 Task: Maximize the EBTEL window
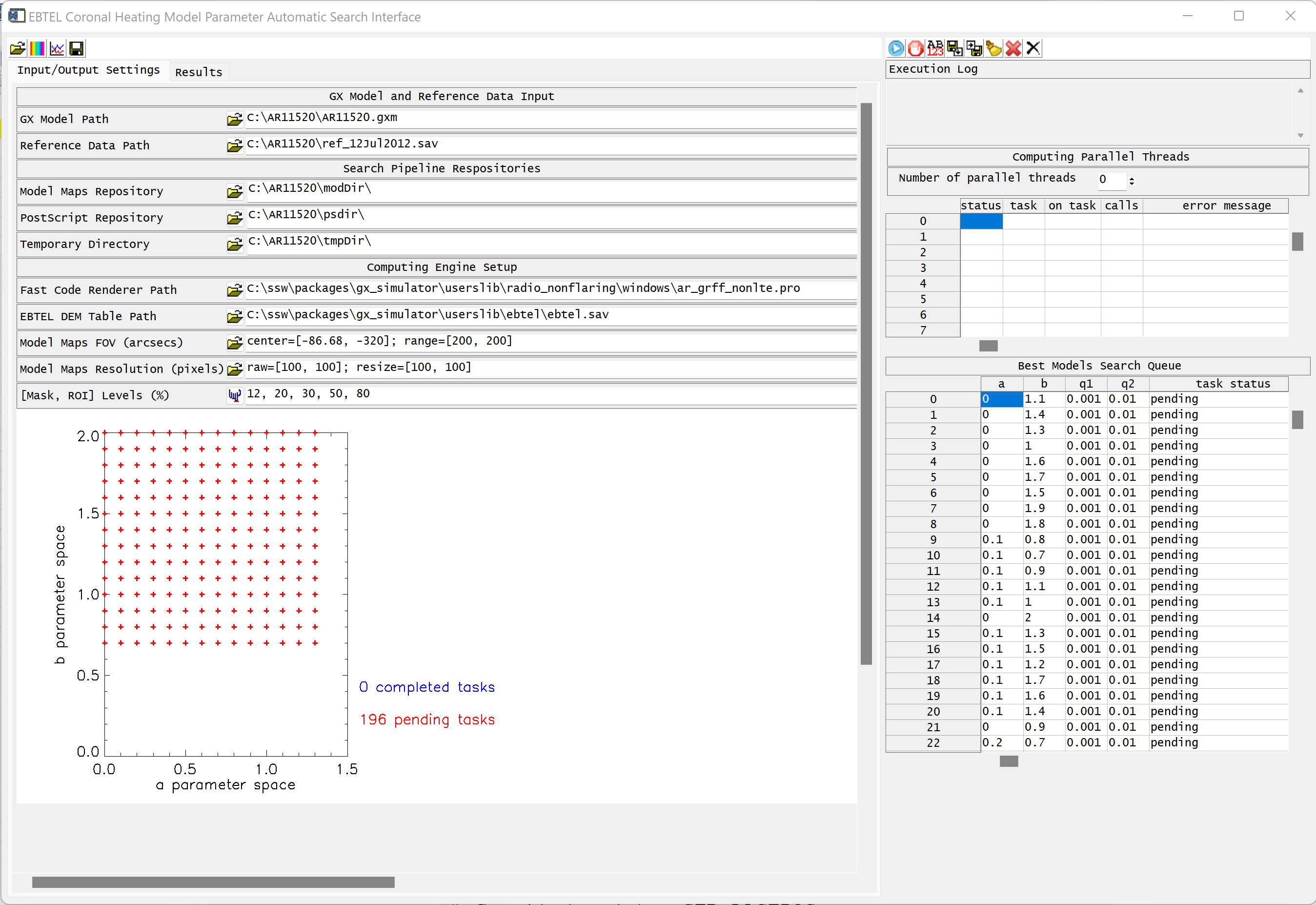(x=1238, y=16)
